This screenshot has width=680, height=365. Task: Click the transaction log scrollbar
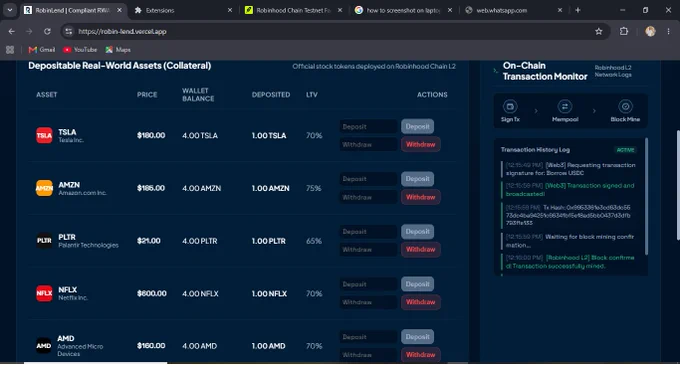tap(646, 196)
